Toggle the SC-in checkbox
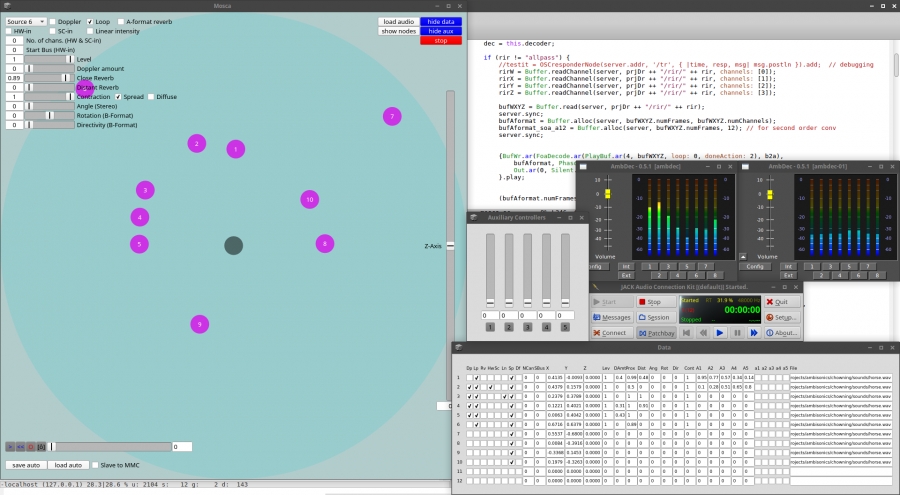The height and width of the screenshot is (495, 900). tap(52, 31)
